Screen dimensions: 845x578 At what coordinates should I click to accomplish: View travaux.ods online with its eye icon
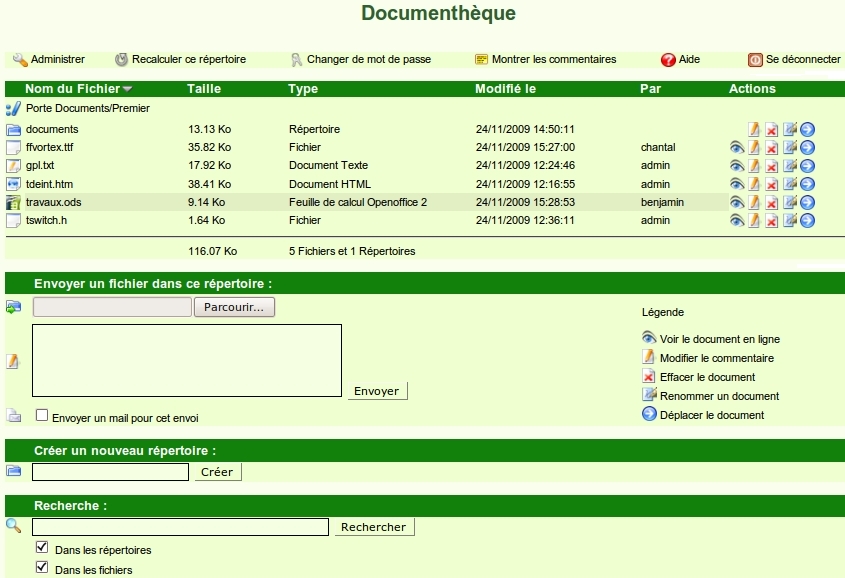coord(738,202)
